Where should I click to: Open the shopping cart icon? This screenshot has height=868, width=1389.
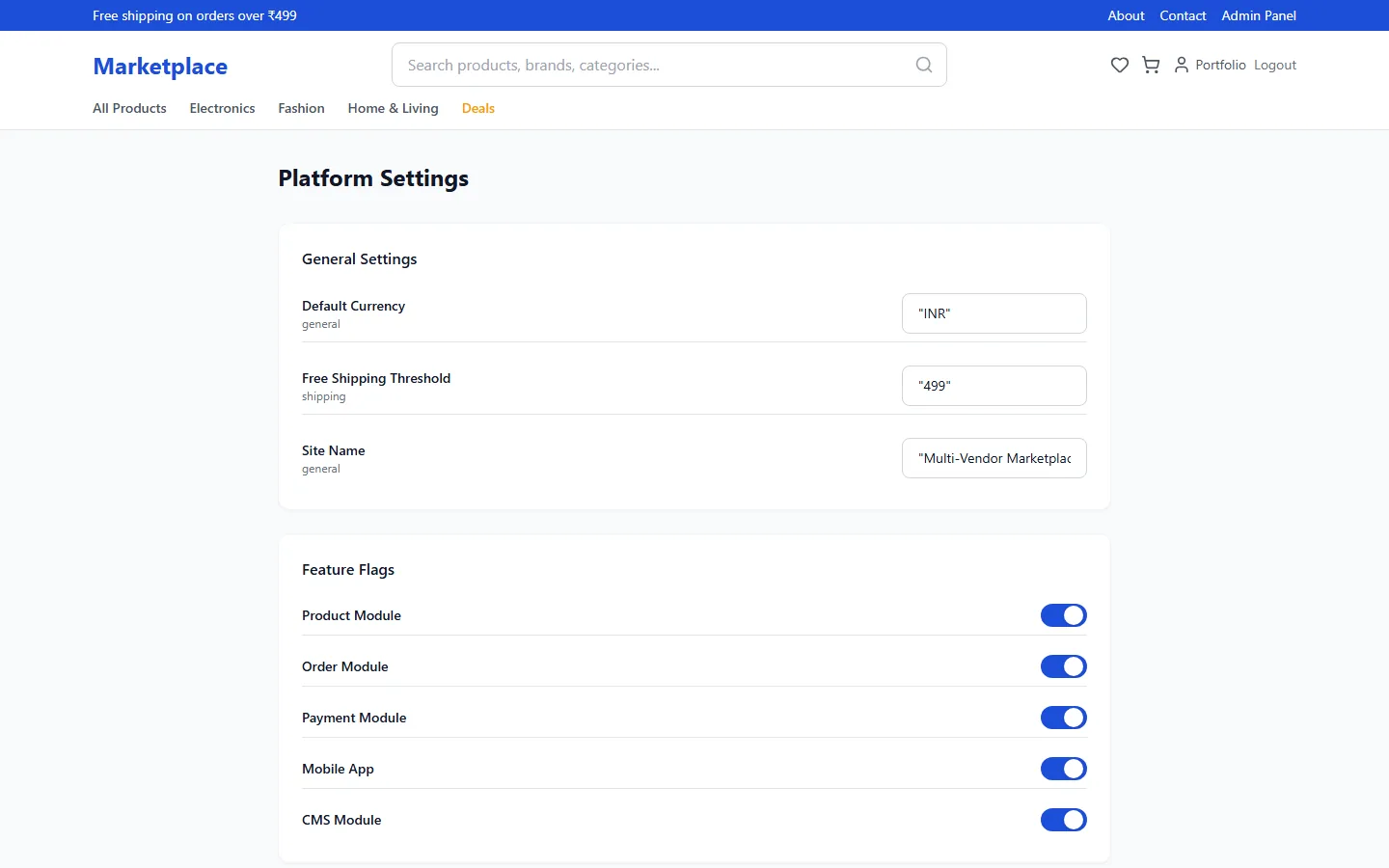click(1151, 65)
